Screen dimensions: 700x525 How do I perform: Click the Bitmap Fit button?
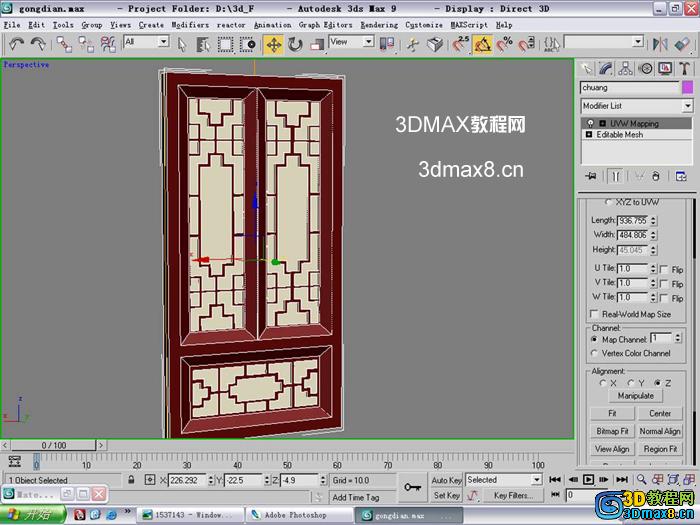pyautogui.click(x=612, y=431)
